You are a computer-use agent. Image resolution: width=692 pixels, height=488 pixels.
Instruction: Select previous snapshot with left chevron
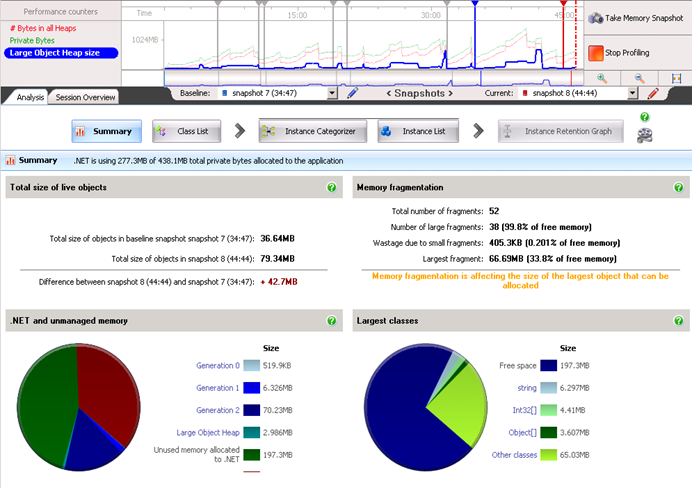[x=389, y=94]
